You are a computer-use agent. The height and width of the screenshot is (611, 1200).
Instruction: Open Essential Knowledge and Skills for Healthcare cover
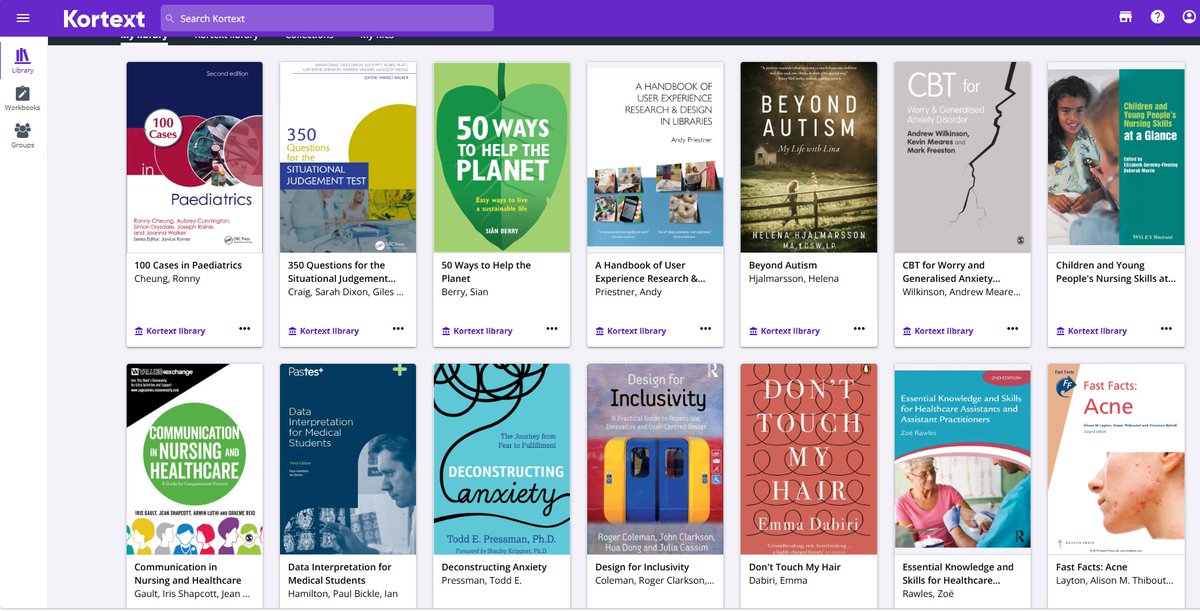[963, 459]
